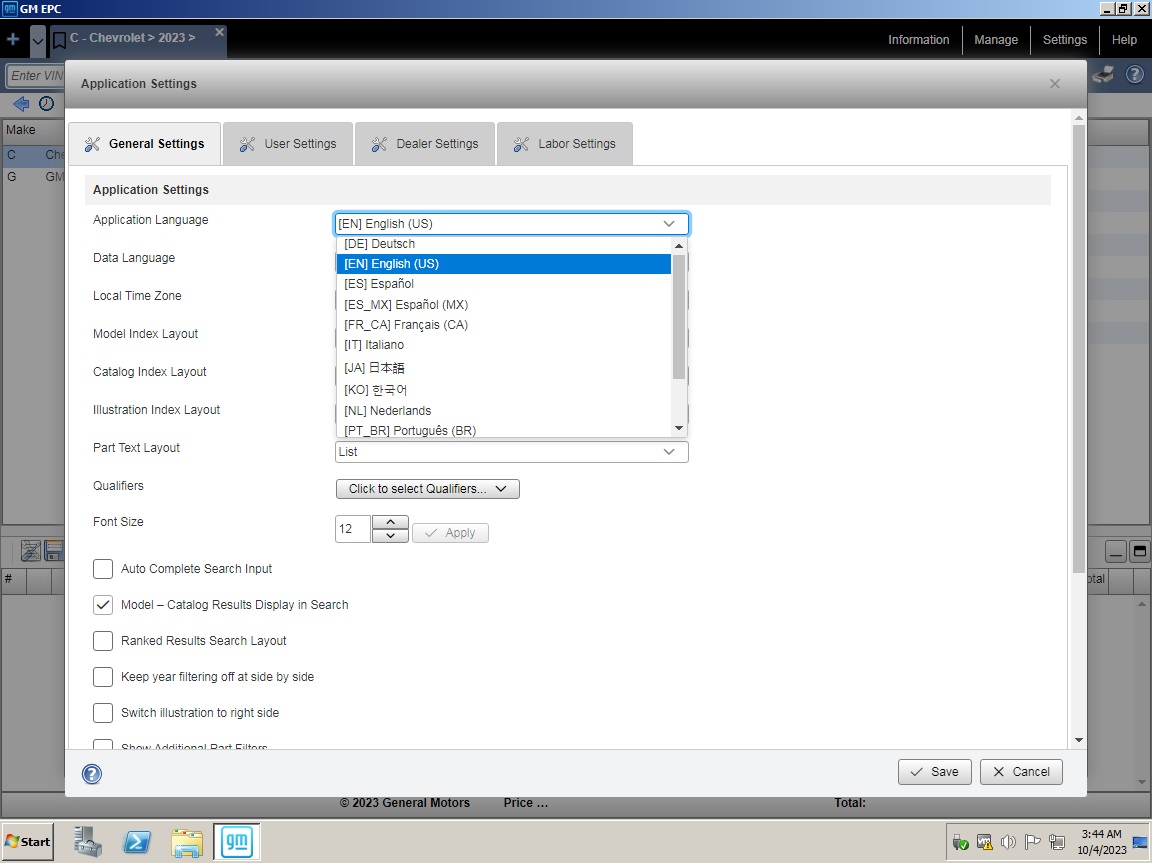Viewport: 1152px width, 863px height.
Task: Click the Cancel button
Action: tap(1021, 772)
